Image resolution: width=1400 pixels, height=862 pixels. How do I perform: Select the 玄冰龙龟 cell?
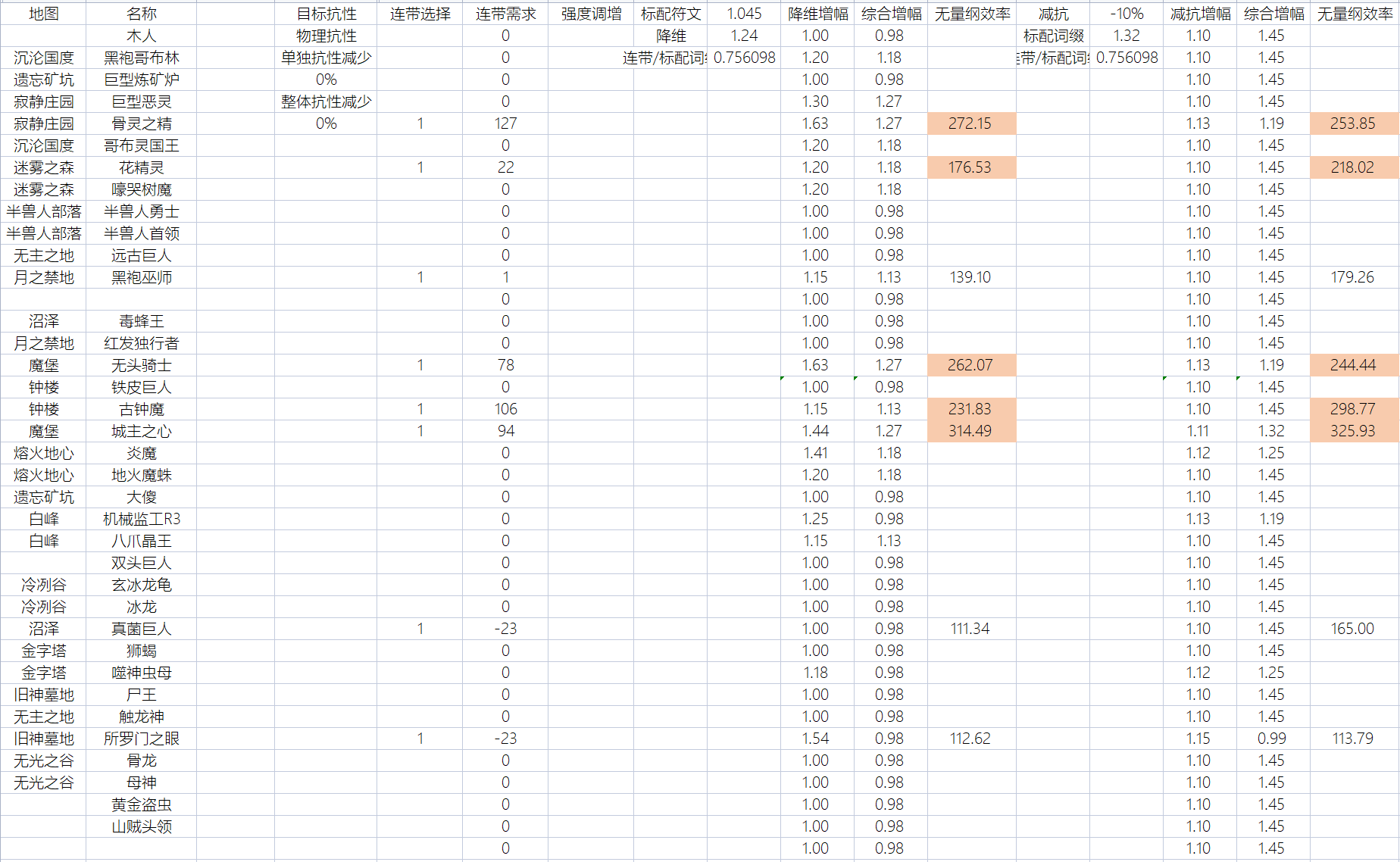point(142,585)
